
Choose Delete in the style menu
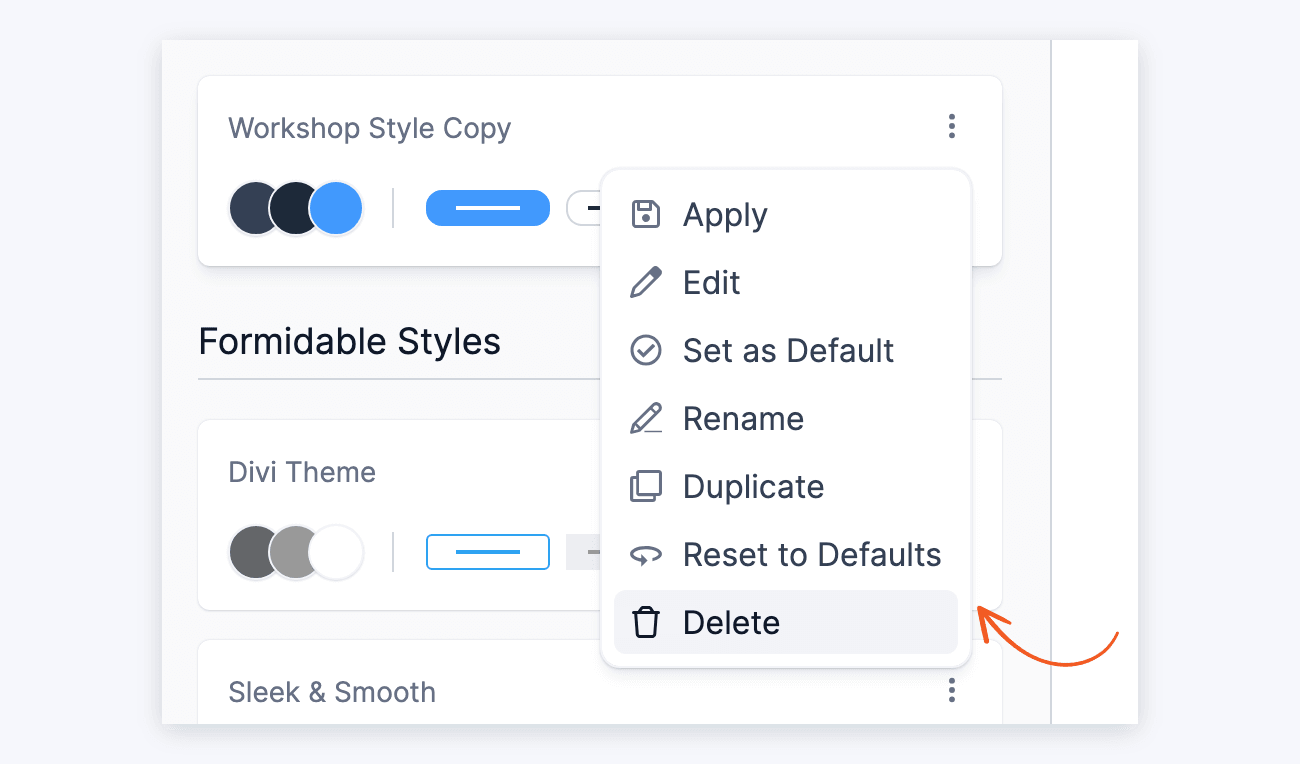click(786, 622)
